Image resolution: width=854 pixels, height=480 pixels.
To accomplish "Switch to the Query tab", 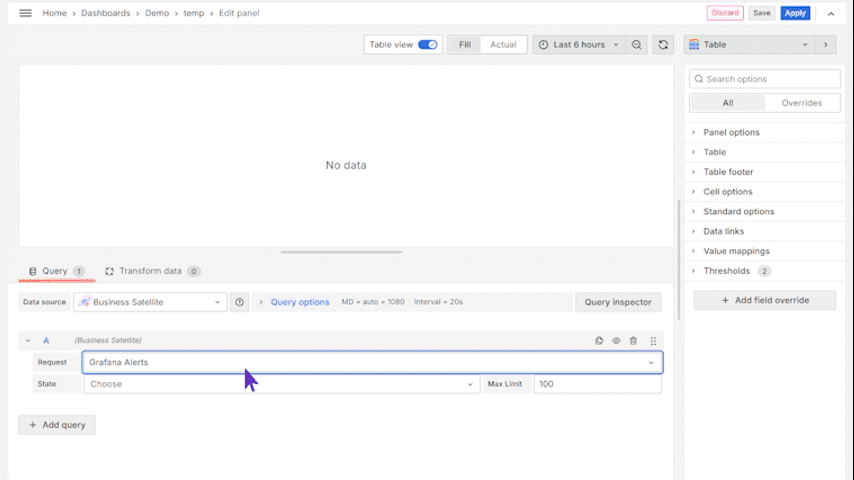I will (x=56, y=271).
